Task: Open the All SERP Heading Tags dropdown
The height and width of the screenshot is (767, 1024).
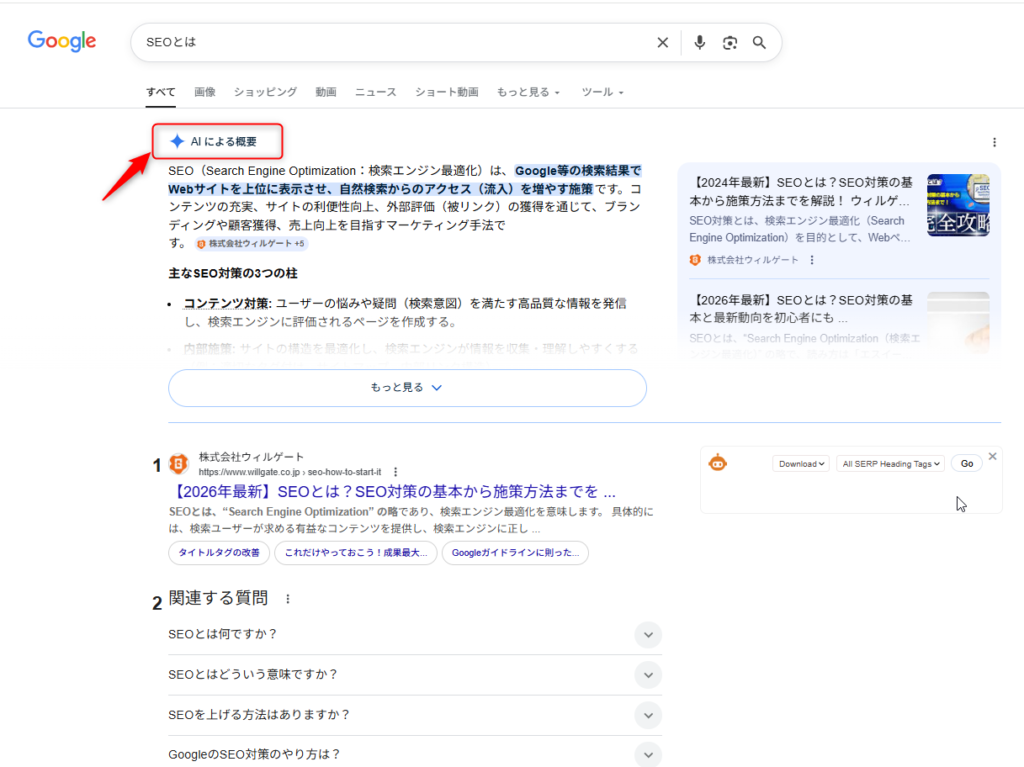Action: (x=890, y=464)
